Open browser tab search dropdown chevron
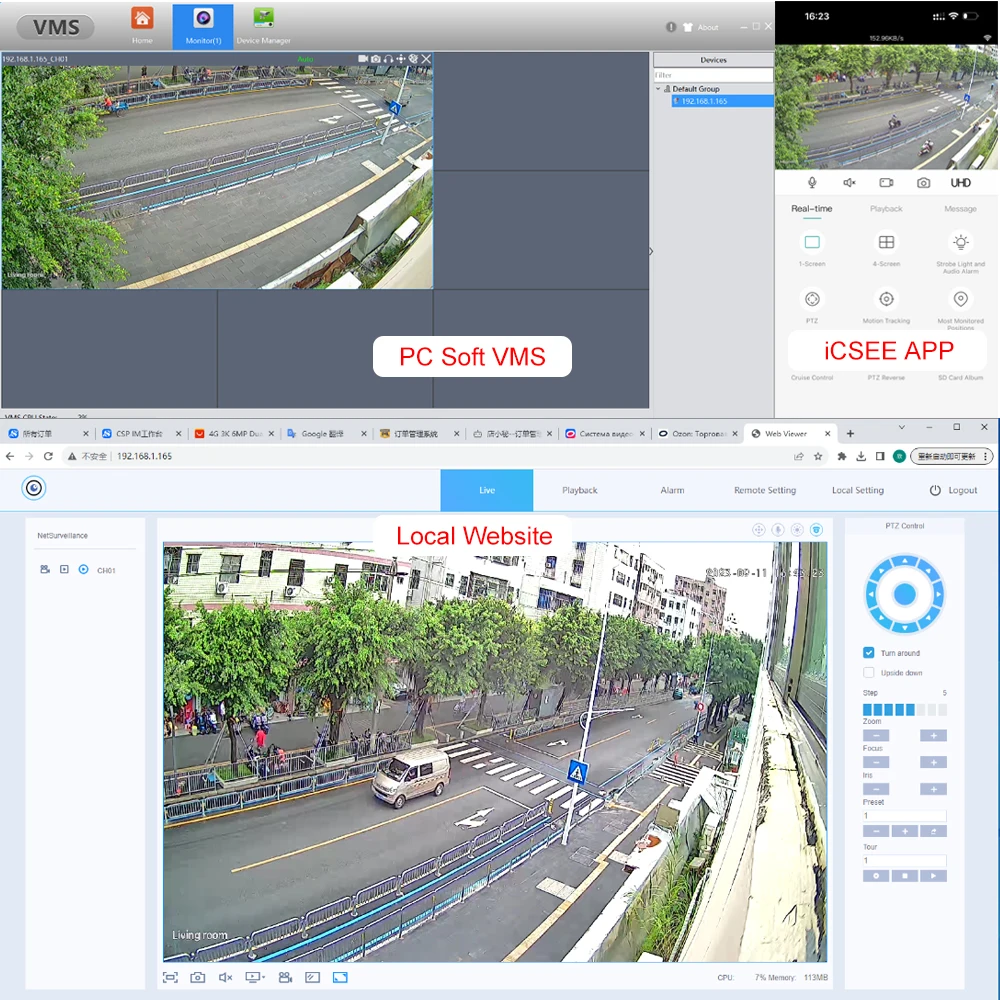1000x1000 pixels. click(x=901, y=427)
